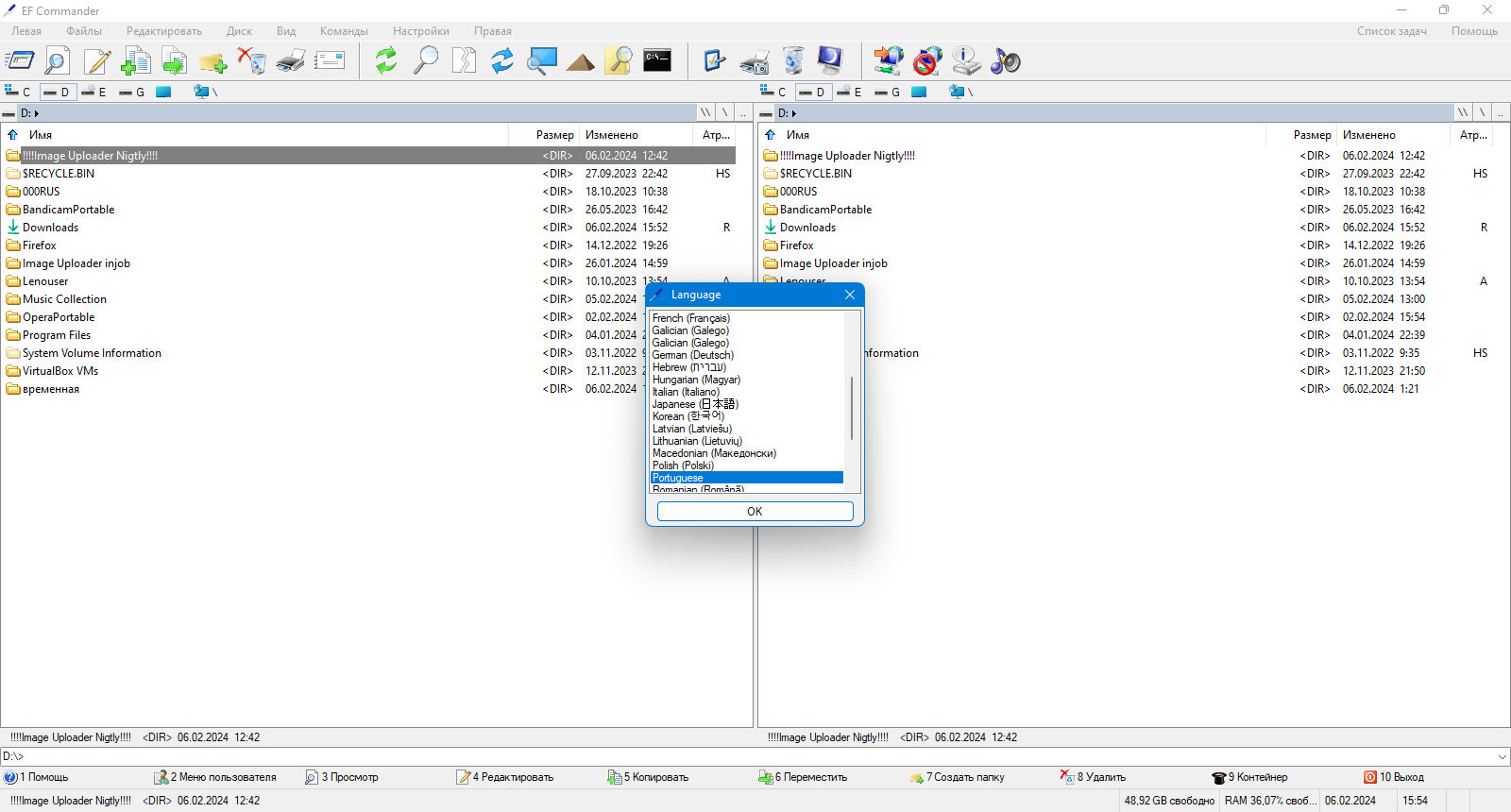Viewport: 1511px width, 812px height.
Task: Click the magnifier search files icon
Action: click(426, 61)
